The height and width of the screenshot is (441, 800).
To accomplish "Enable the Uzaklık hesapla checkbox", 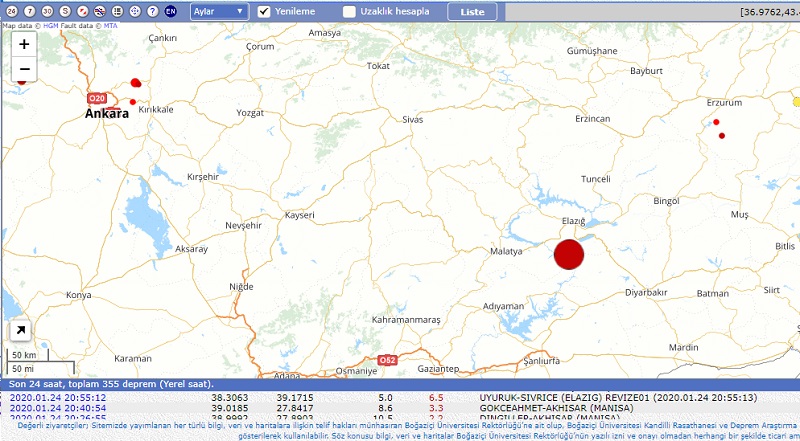I will coord(349,12).
